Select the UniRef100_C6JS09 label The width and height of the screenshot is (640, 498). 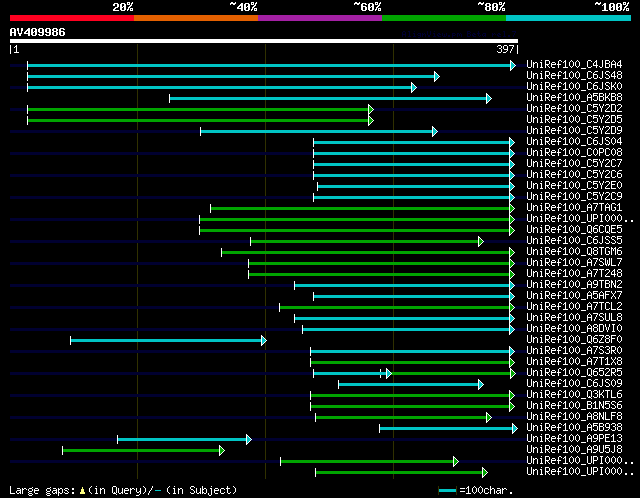574,384
